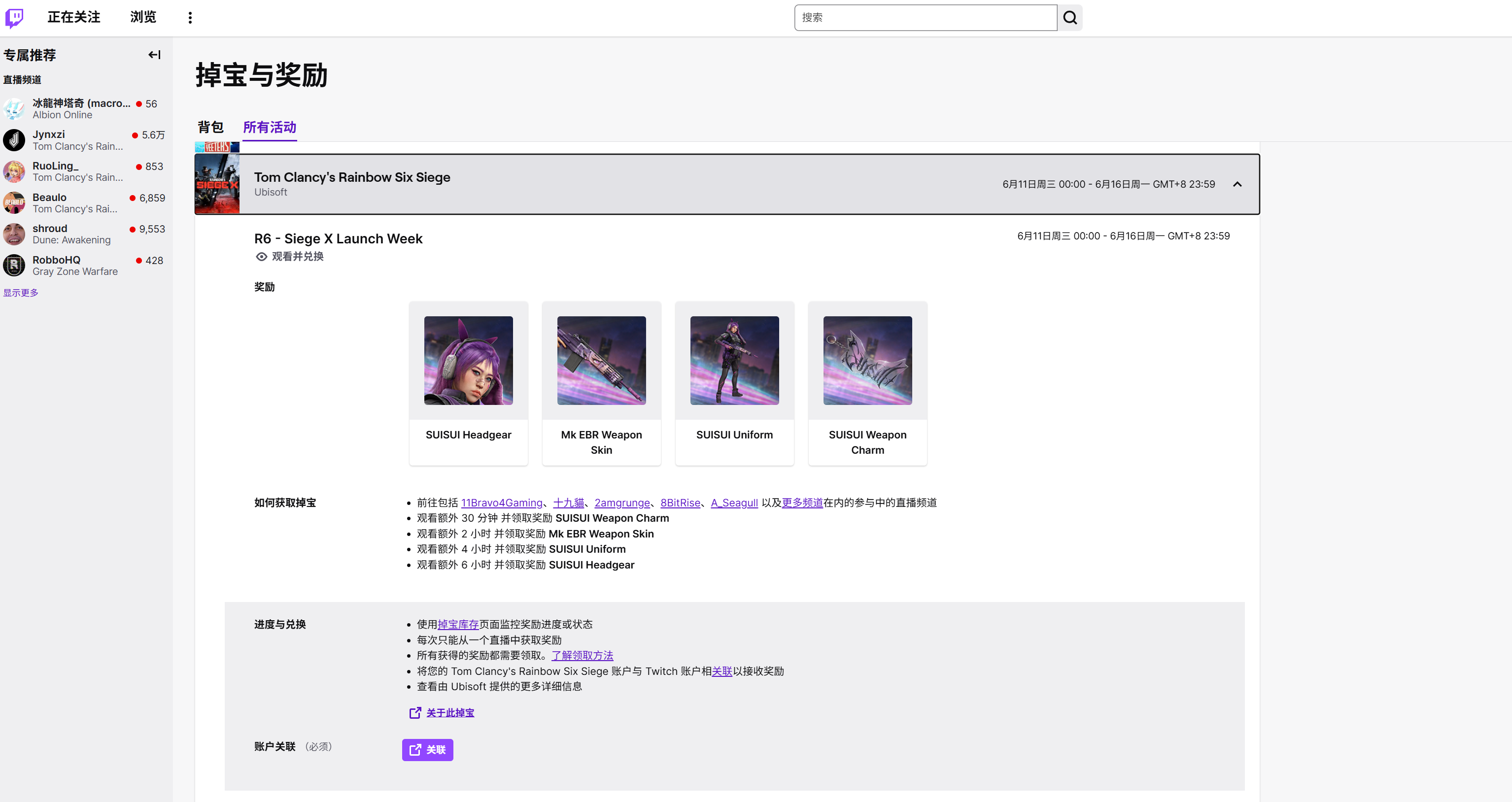Open the 8BitRise channel link
1512x802 pixels.
tap(680, 503)
